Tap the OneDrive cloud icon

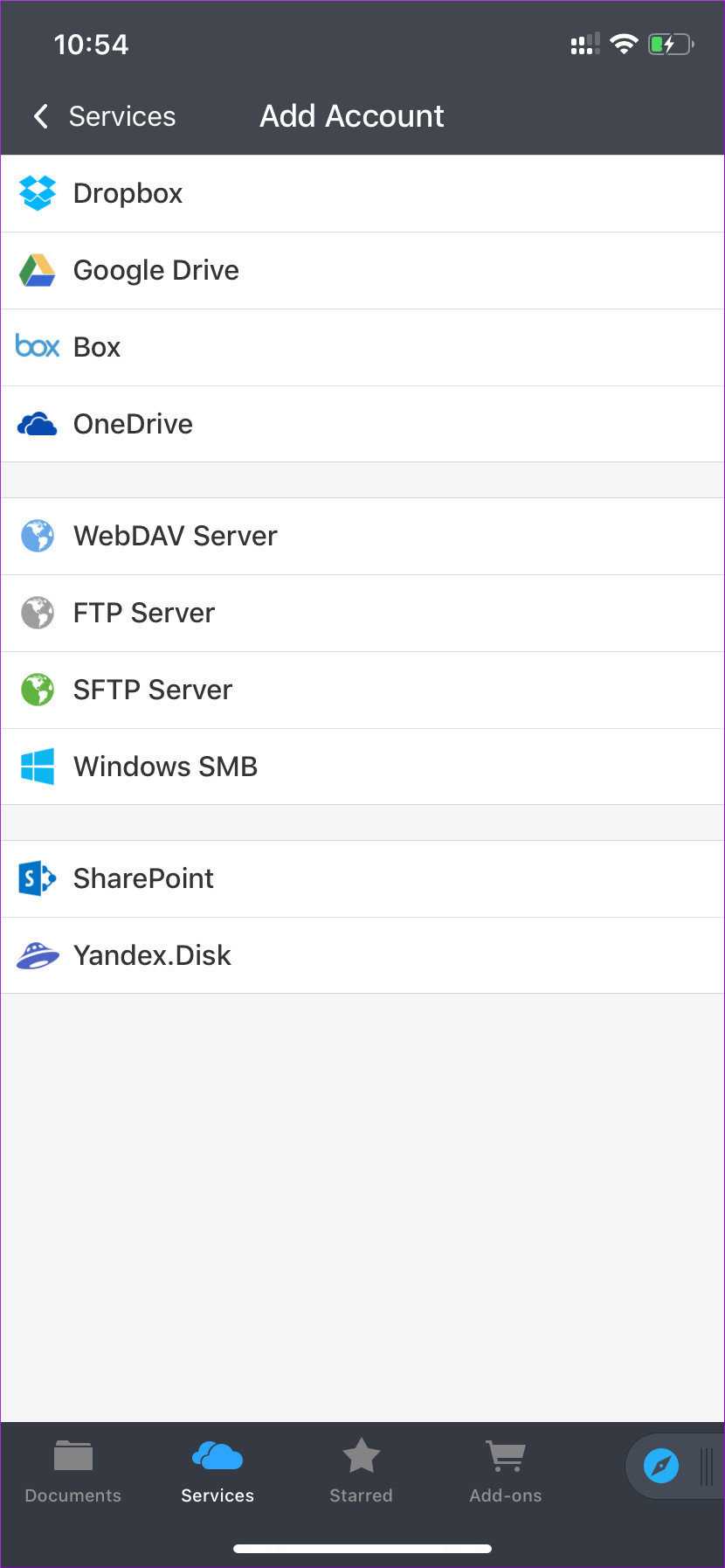pyautogui.click(x=38, y=425)
